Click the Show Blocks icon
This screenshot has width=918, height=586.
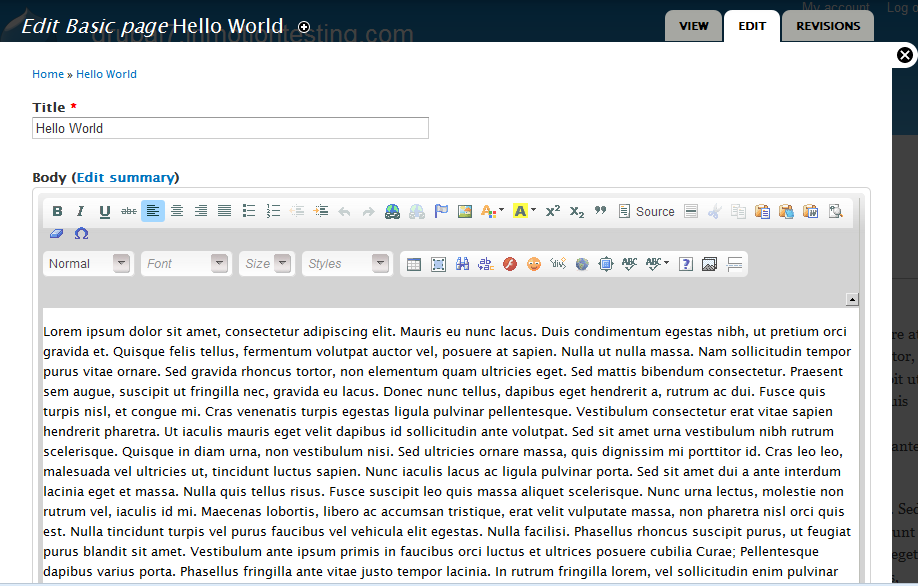pyautogui.click(x=835, y=211)
